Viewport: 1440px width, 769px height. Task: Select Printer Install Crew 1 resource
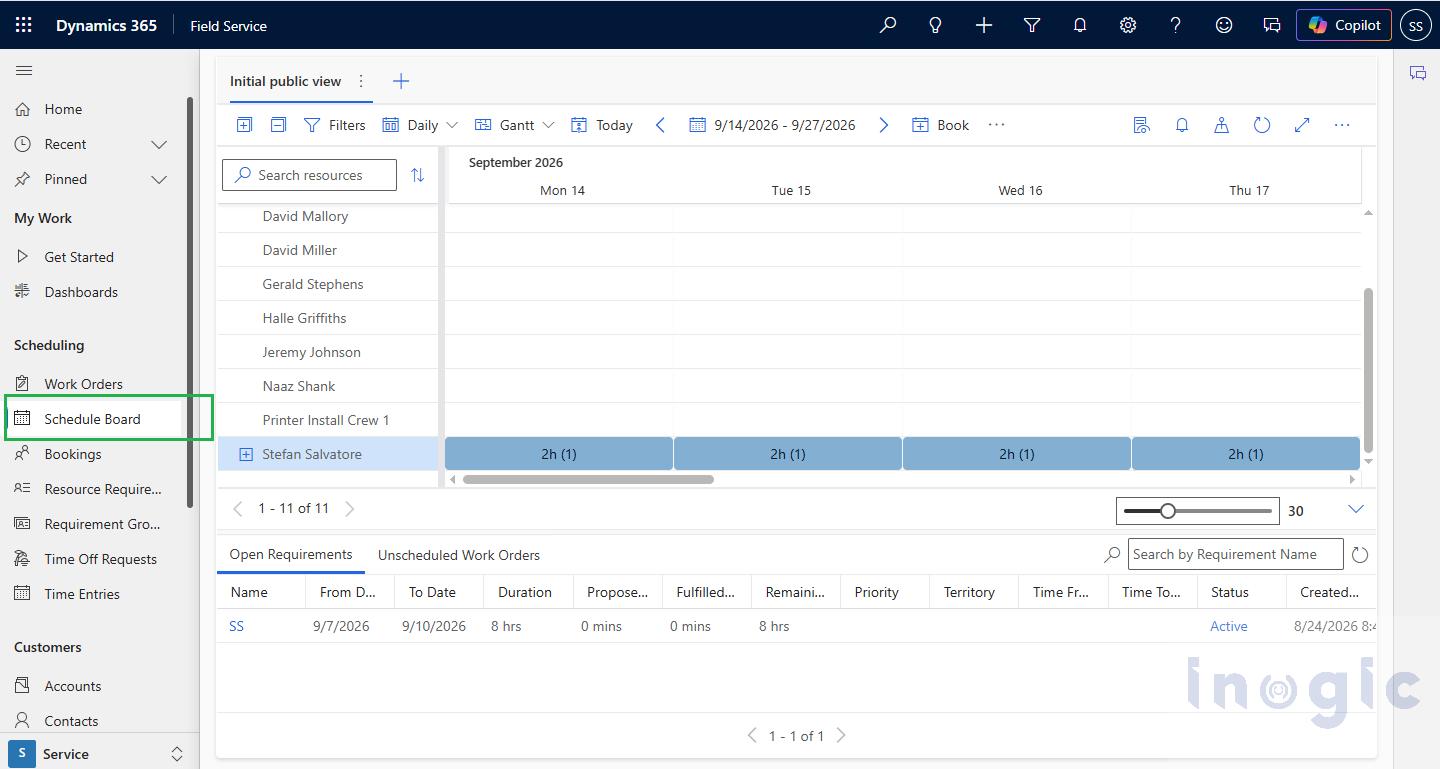(326, 420)
